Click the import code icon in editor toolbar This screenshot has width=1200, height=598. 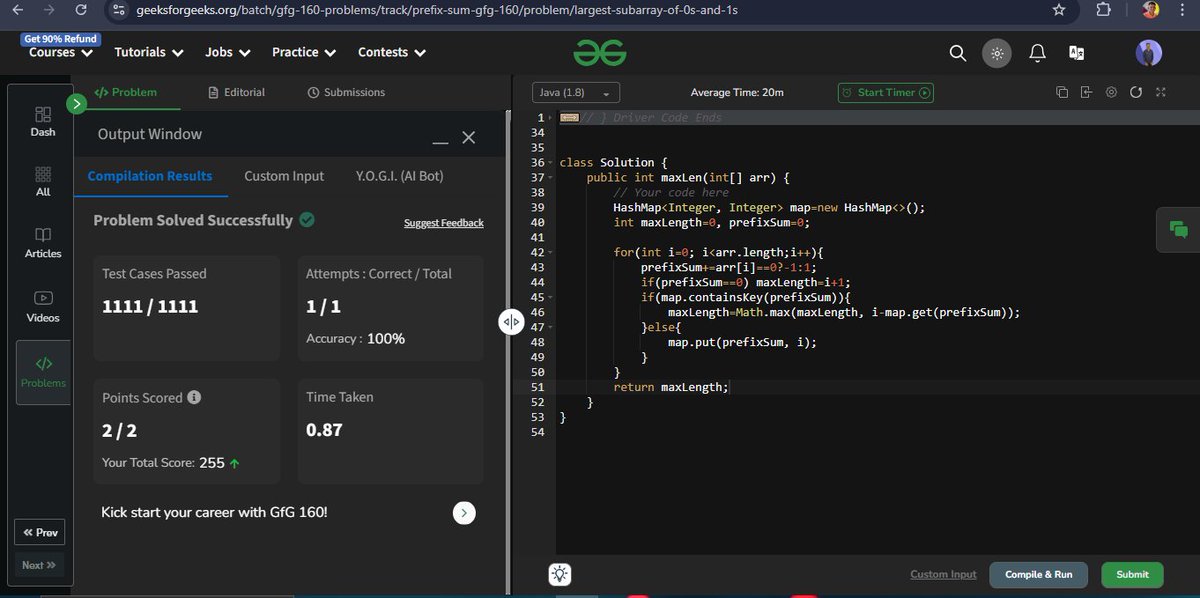(1087, 92)
